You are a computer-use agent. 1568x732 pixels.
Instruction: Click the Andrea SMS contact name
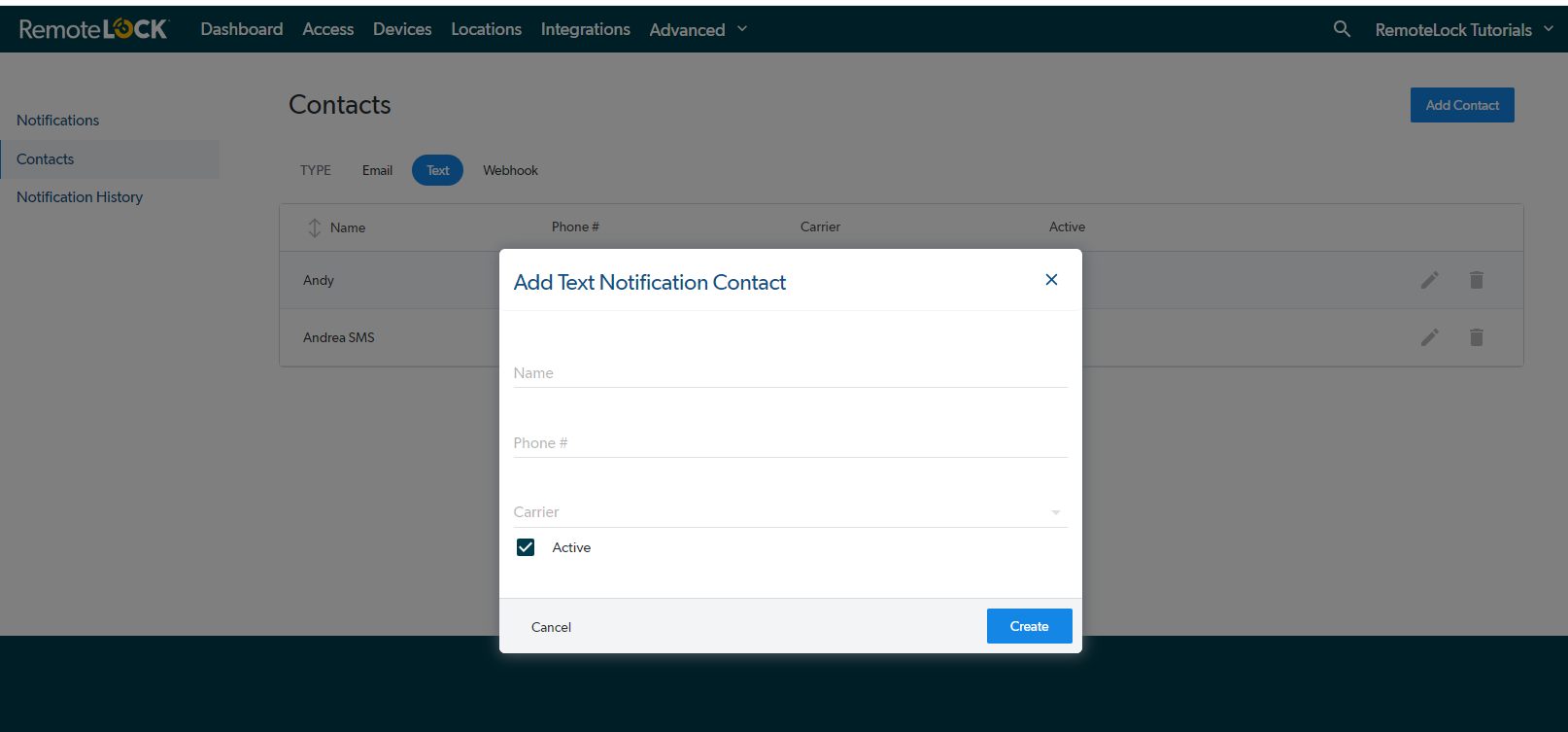(339, 337)
